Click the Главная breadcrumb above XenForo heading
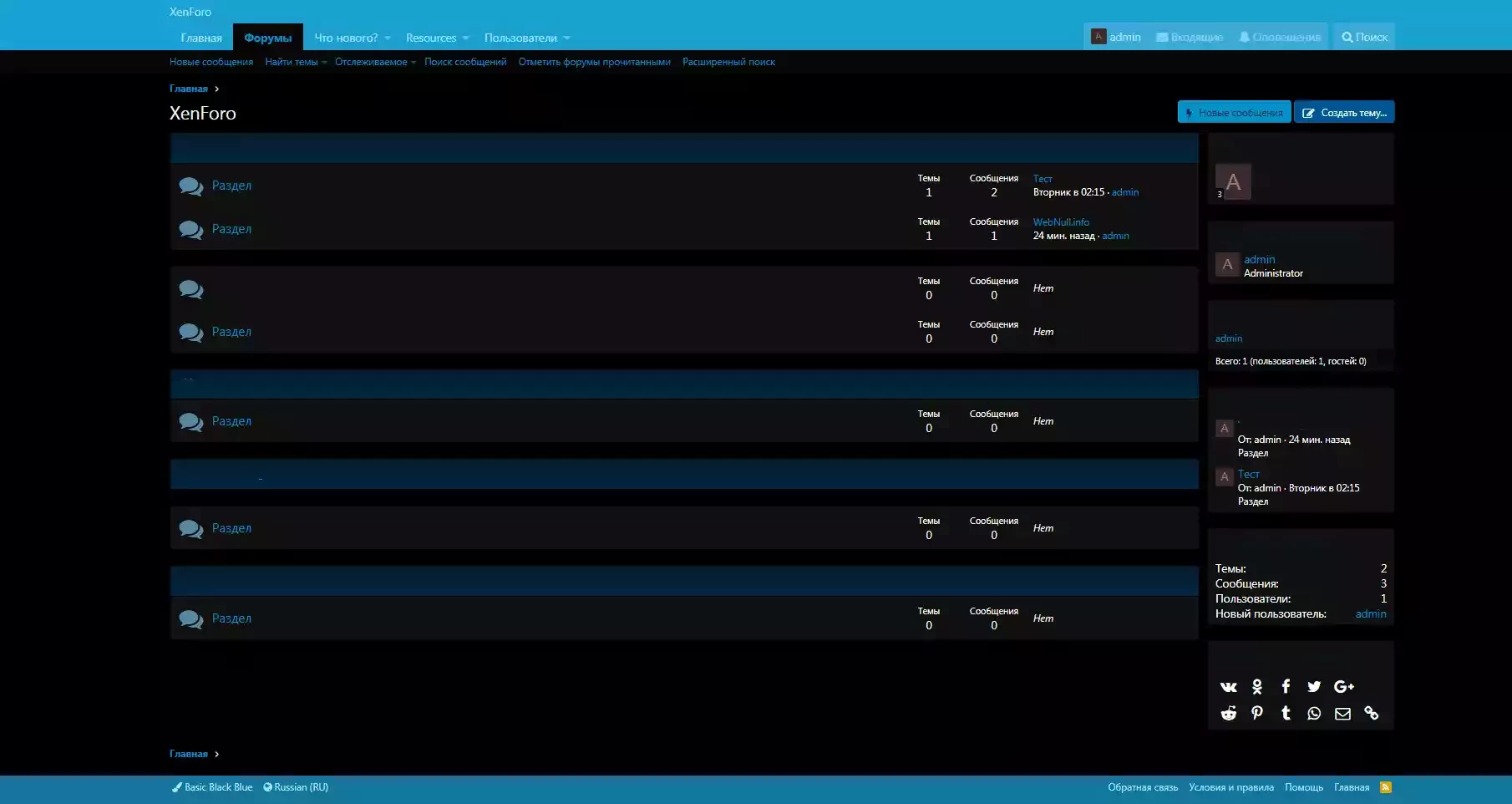Viewport: 1512px width, 804px height. point(189,89)
